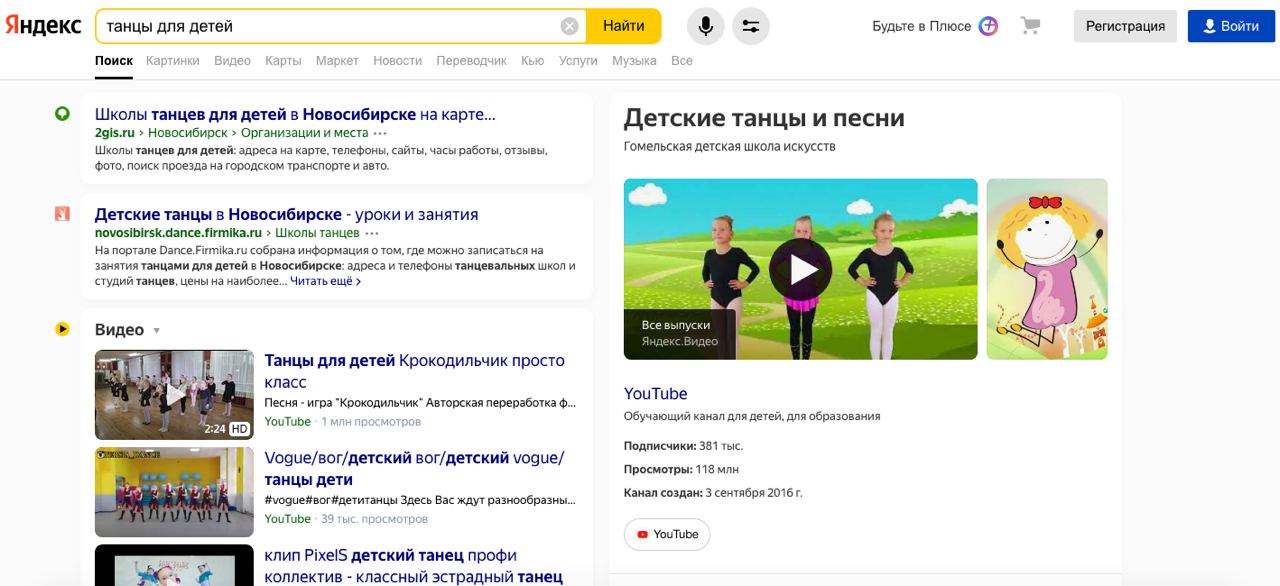Click Гомельская детская школа искусств text
This screenshot has width=1280, height=586.
730,146
